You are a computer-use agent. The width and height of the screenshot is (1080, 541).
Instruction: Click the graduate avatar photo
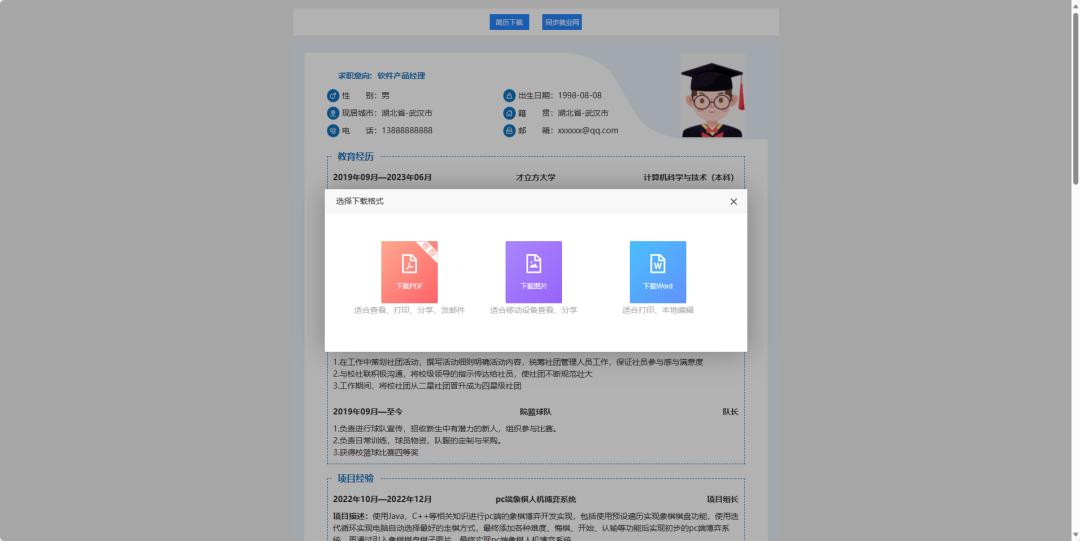pyautogui.click(x=712, y=96)
